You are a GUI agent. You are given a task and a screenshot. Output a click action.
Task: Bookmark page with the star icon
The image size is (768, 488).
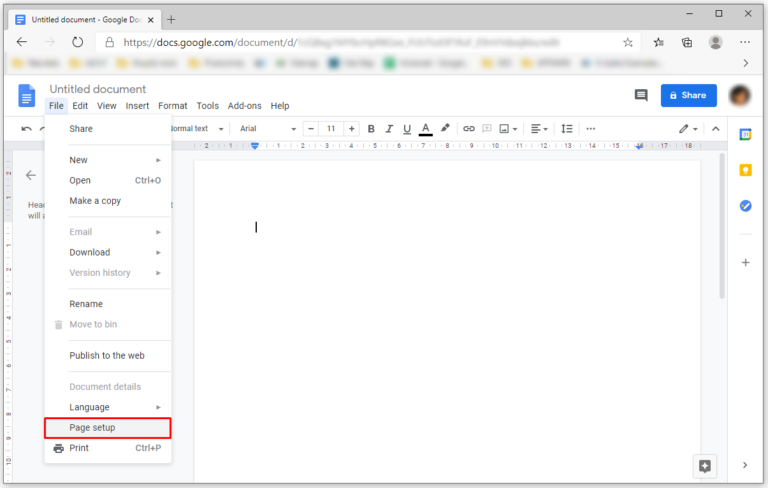tap(627, 43)
